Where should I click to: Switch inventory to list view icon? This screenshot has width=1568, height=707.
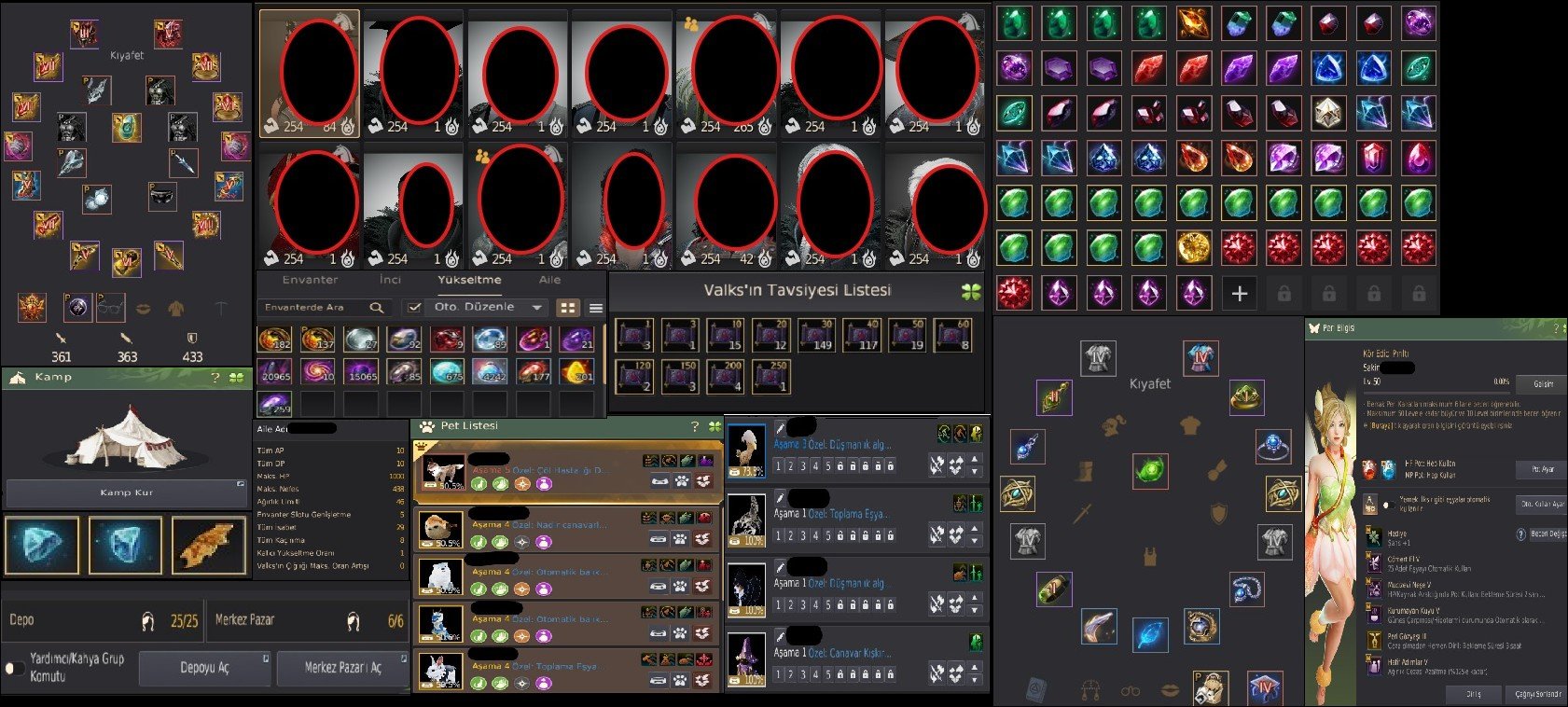[x=595, y=307]
